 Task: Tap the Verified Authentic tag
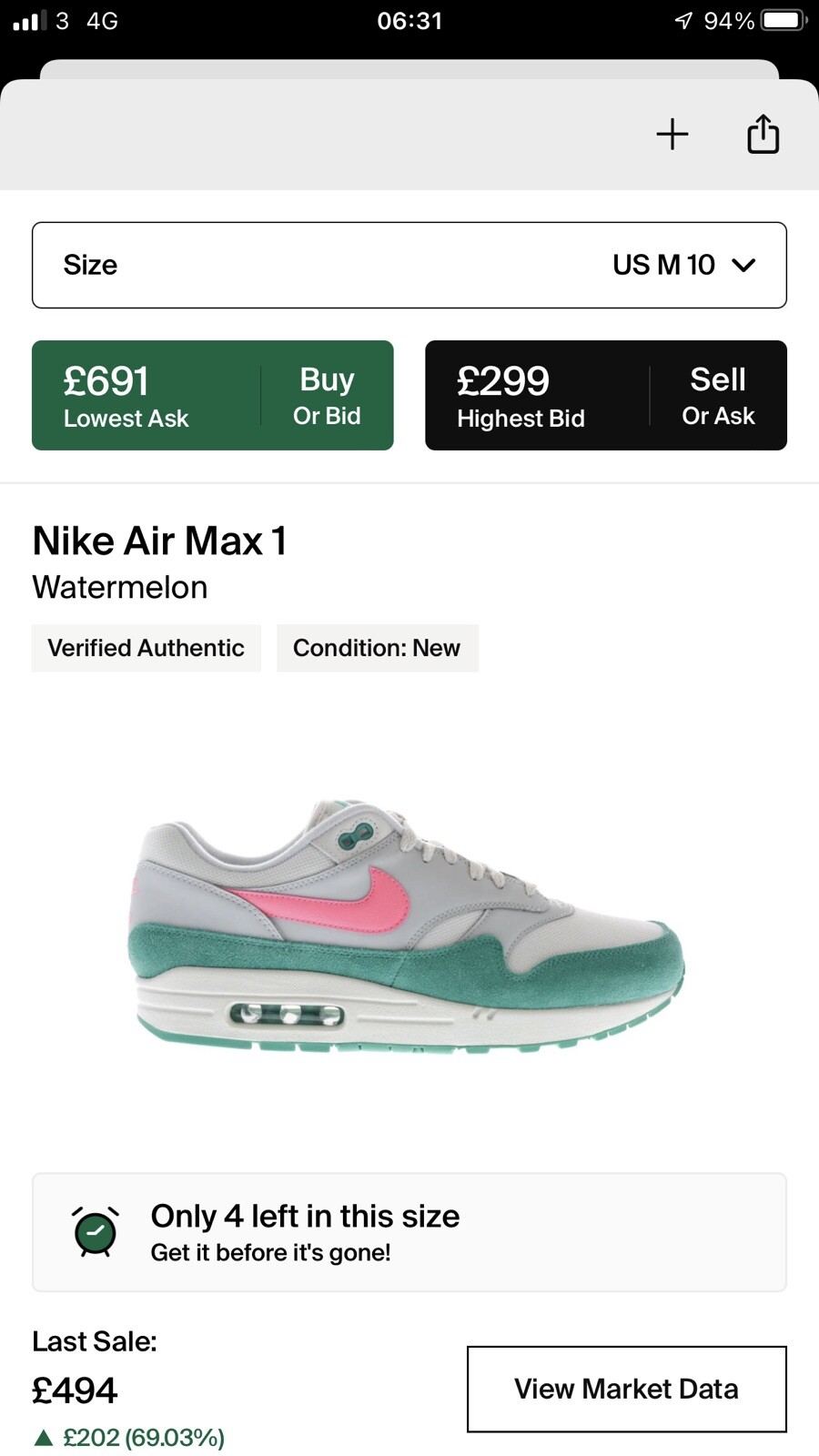[147, 648]
